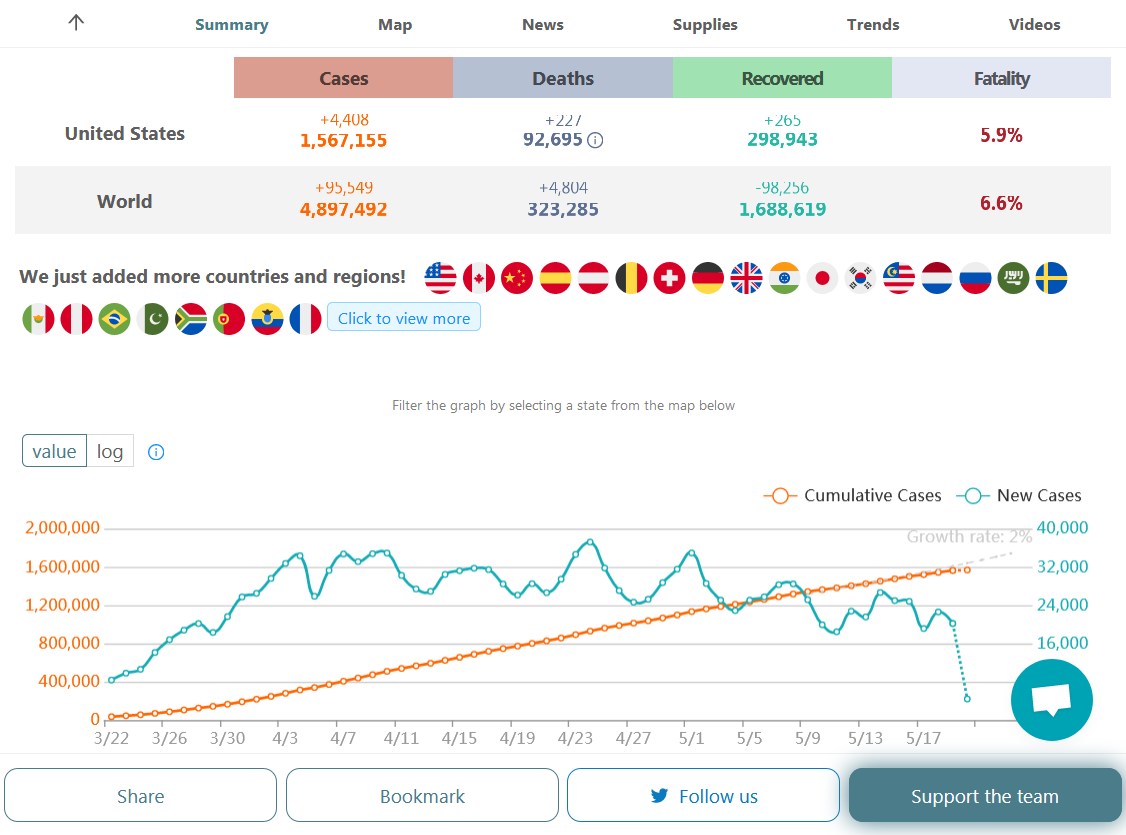
Task: Go to the Trends tab
Action: coord(873,25)
